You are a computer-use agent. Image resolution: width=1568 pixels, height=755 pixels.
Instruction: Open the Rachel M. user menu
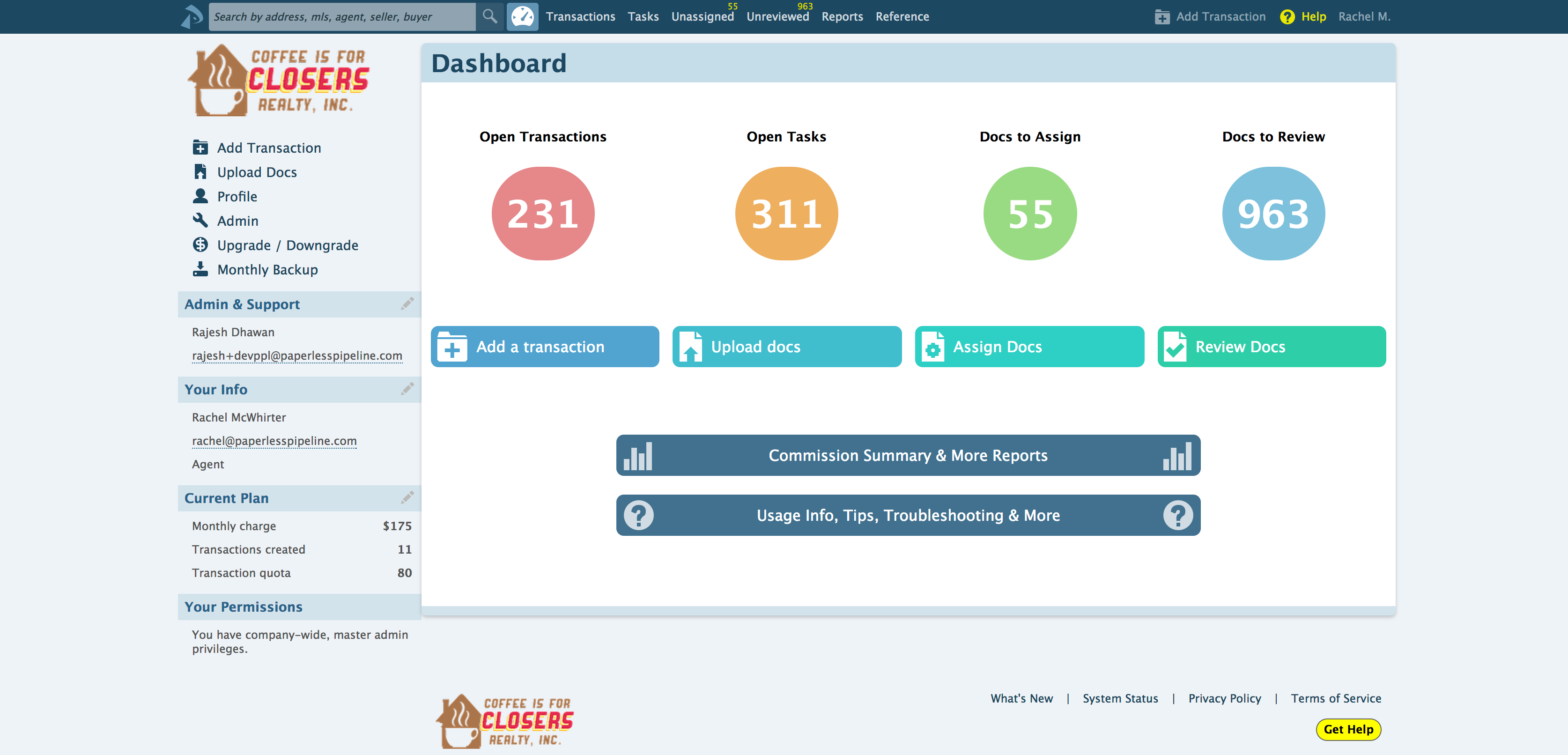1364,16
